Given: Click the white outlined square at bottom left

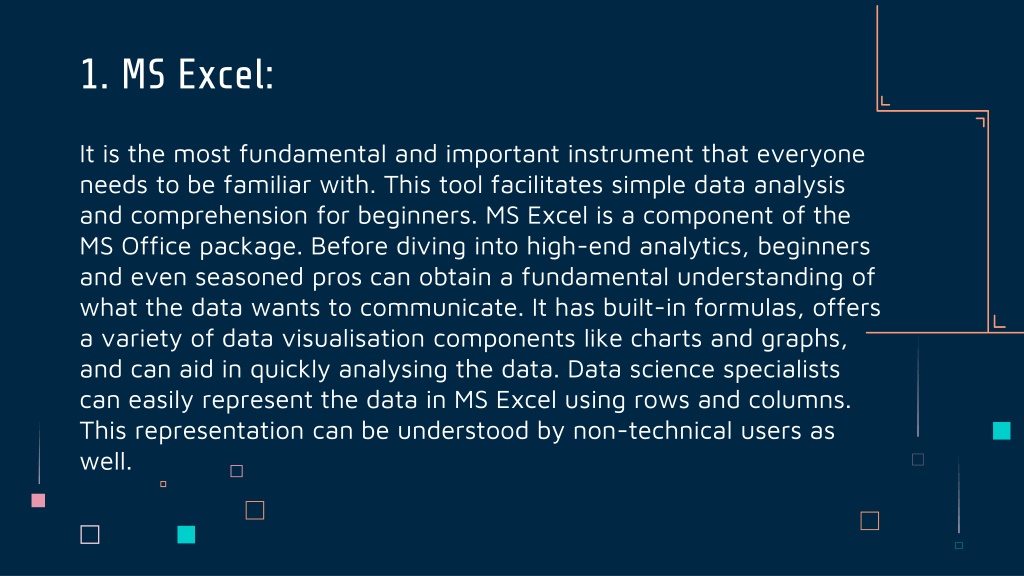Looking at the screenshot, I should pos(90,535).
